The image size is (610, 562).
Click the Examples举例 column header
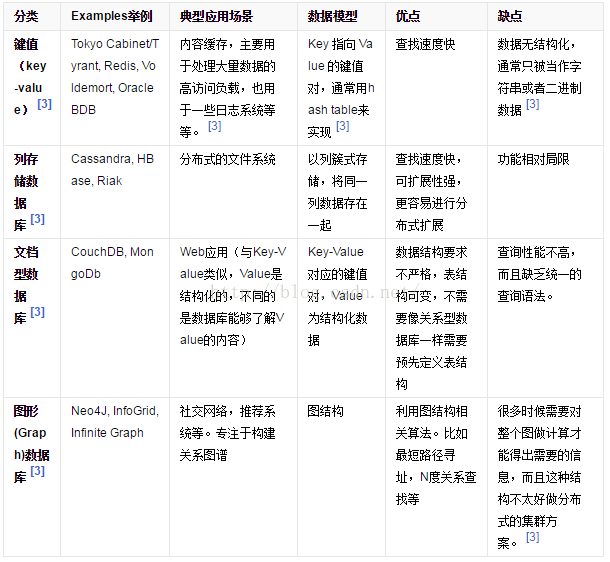pos(115,16)
